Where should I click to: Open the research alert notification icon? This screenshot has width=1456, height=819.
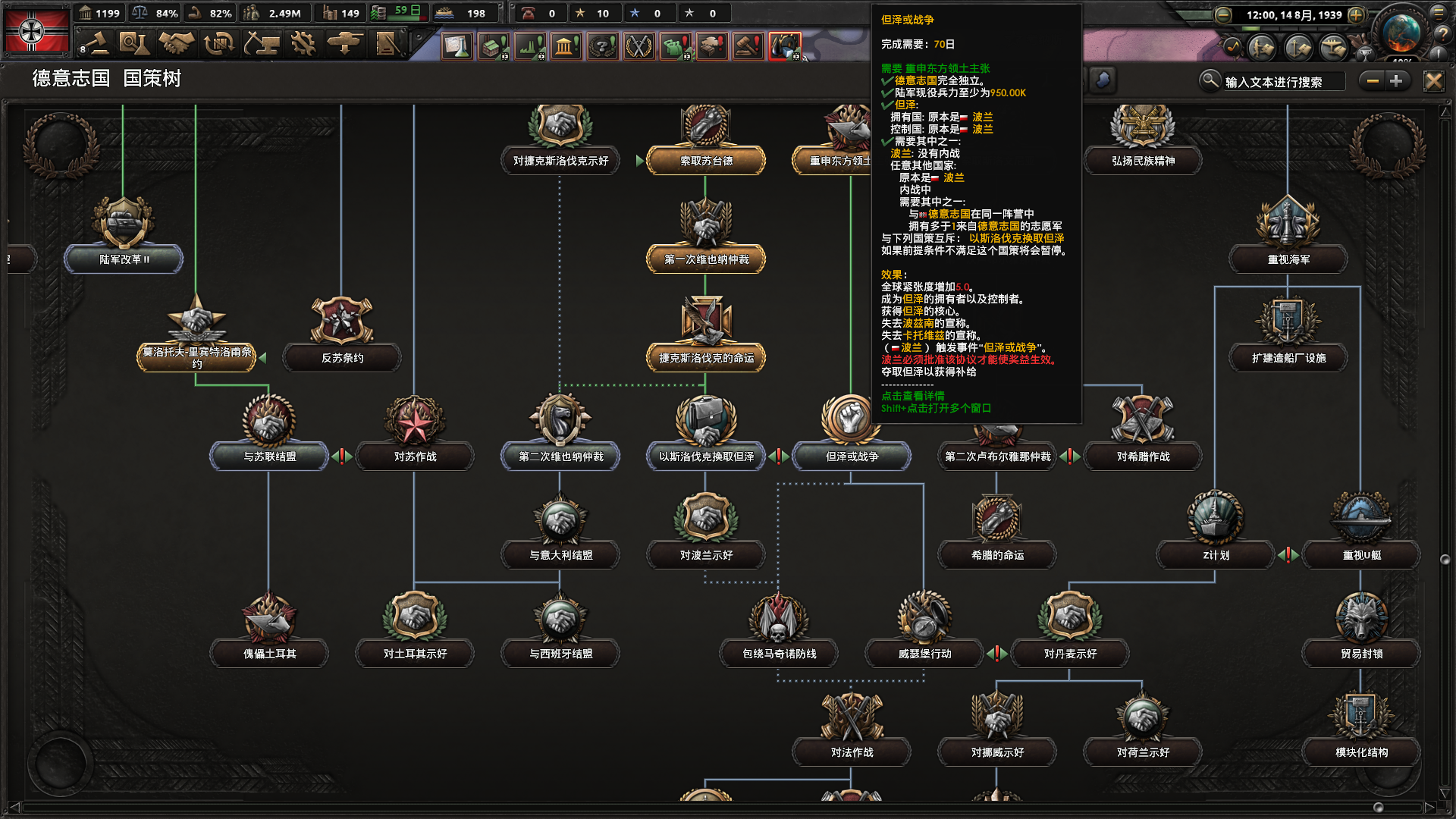[457, 47]
